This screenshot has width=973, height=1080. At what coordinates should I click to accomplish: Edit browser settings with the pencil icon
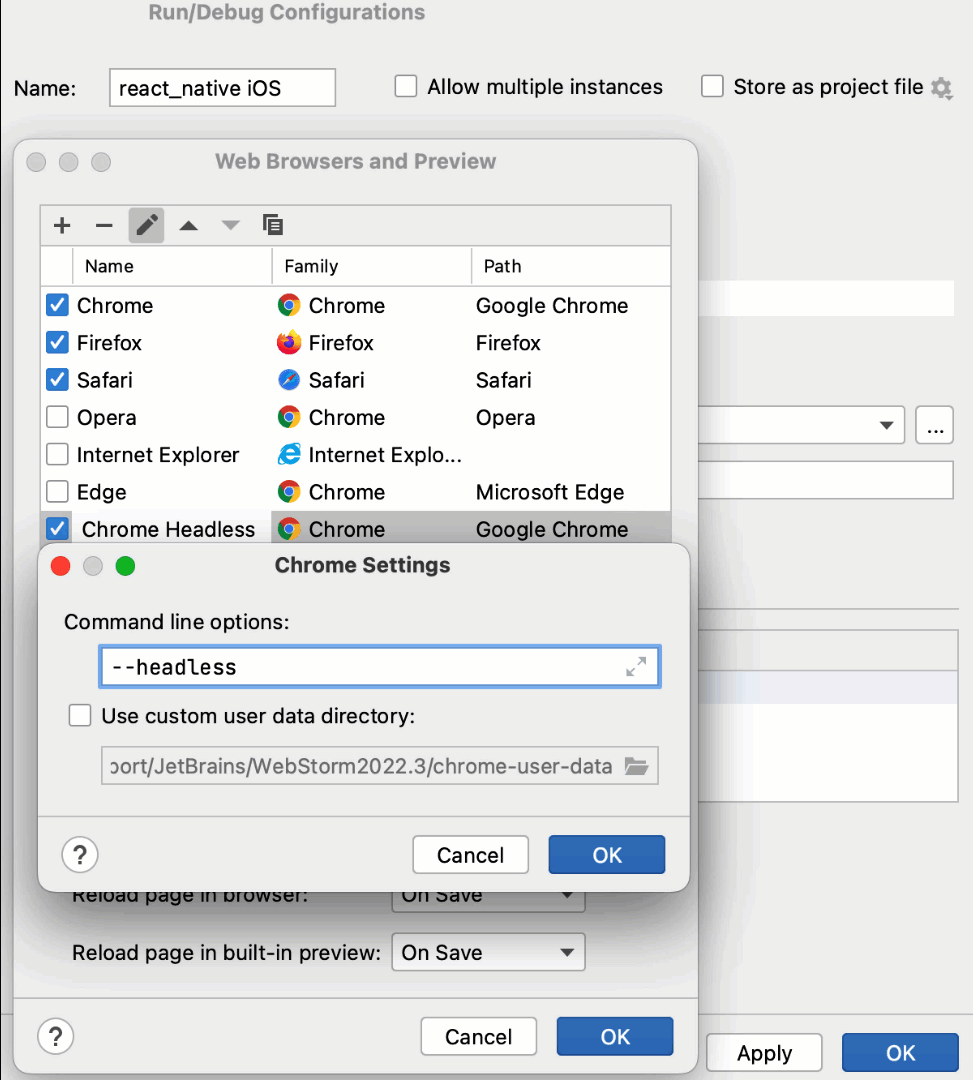[x=146, y=225]
